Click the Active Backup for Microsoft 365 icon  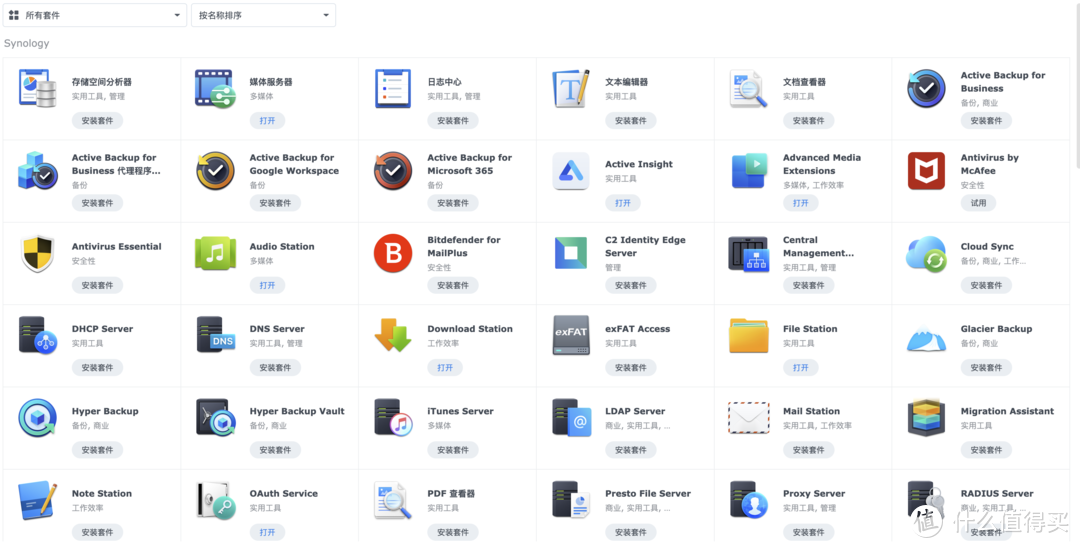[x=393, y=171]
